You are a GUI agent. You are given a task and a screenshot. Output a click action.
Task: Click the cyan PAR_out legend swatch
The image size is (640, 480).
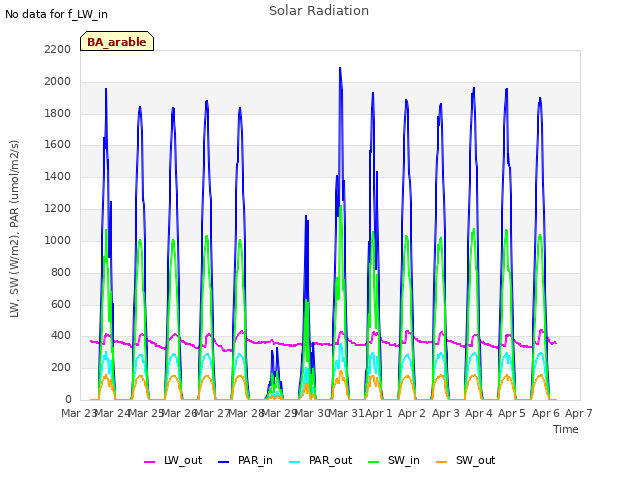(x=294, y=462)
